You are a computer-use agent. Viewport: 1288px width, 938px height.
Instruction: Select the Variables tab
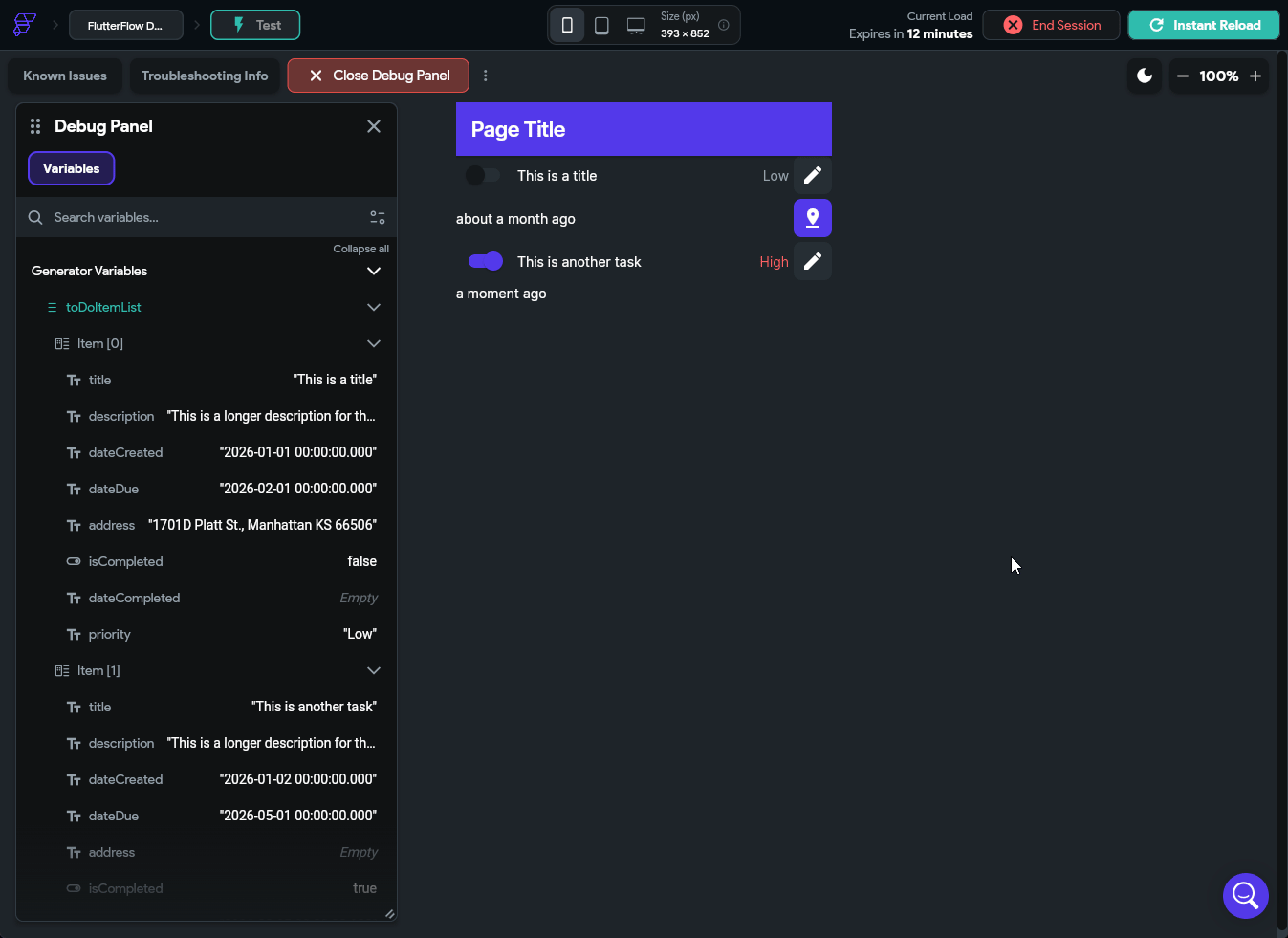[72, 168]
